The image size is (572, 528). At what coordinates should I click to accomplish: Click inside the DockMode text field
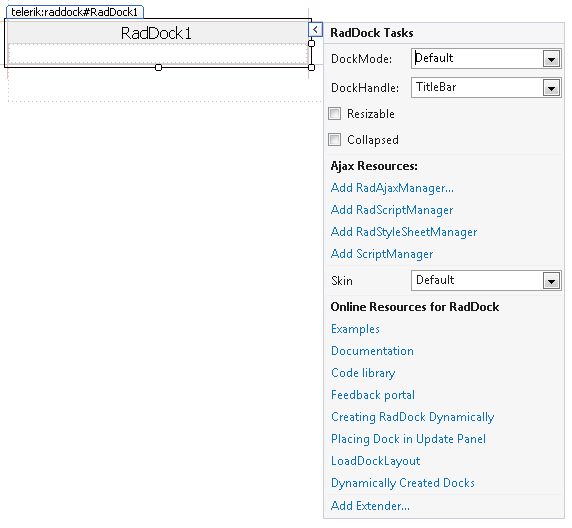pyautogui.click(x=477, y=58)
